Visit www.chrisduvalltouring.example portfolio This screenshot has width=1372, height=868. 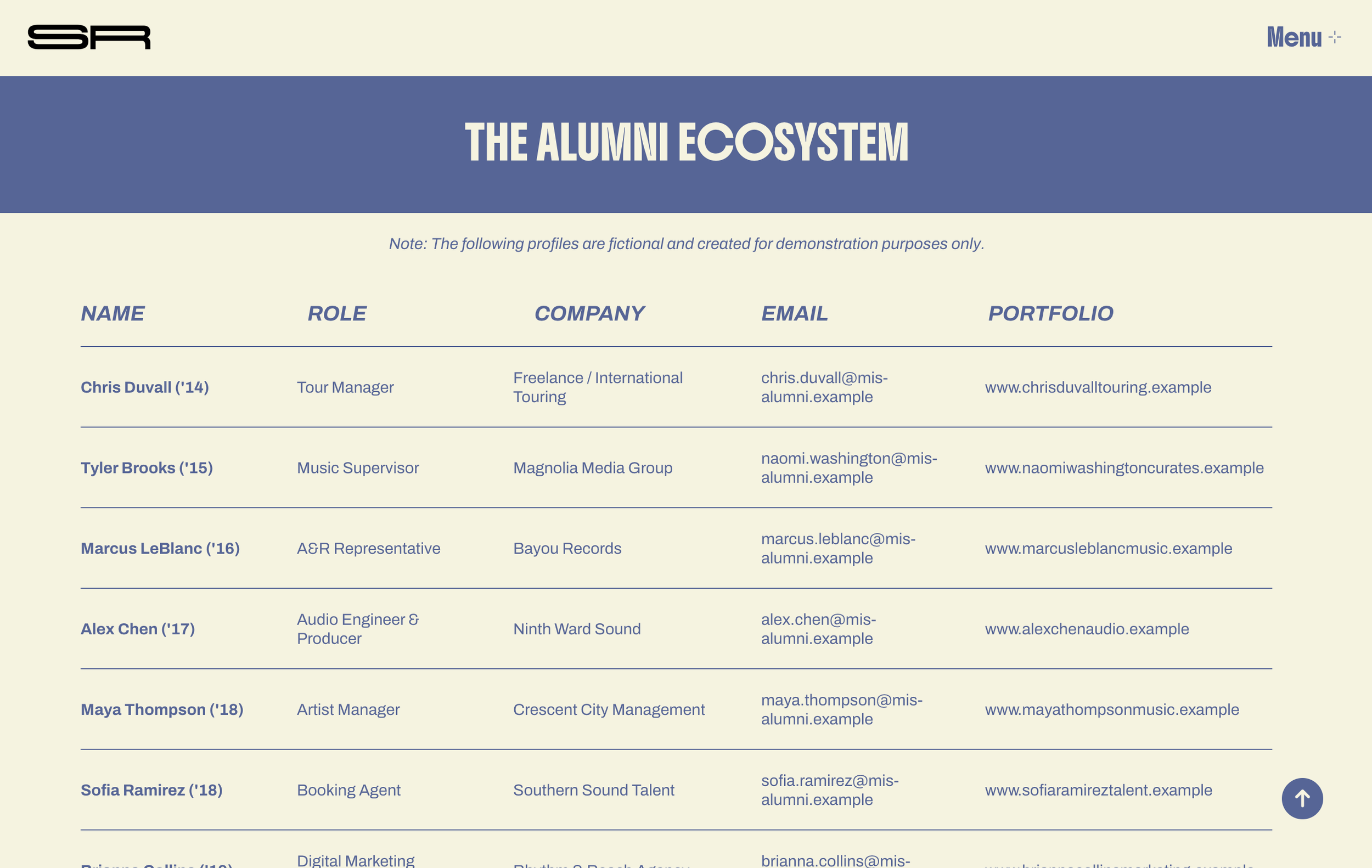(1098, 387)
